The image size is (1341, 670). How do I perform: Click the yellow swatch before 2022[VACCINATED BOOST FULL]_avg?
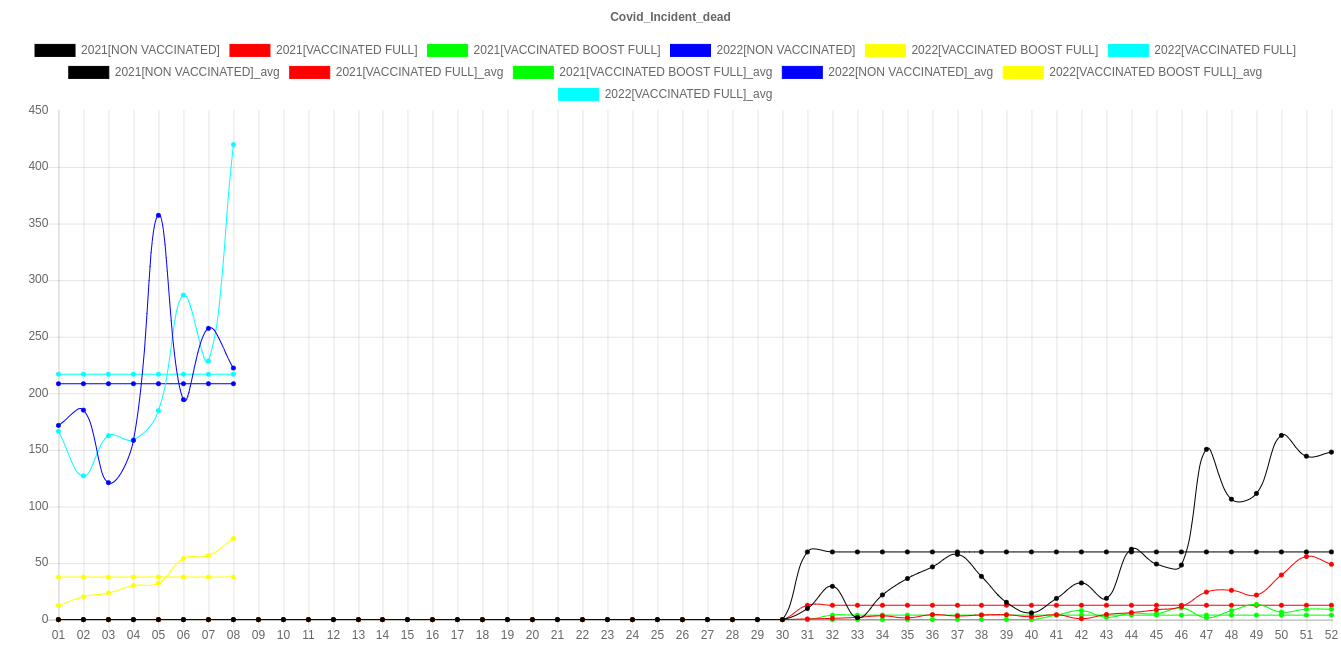pyautogui.click(x=1023, y=72)
